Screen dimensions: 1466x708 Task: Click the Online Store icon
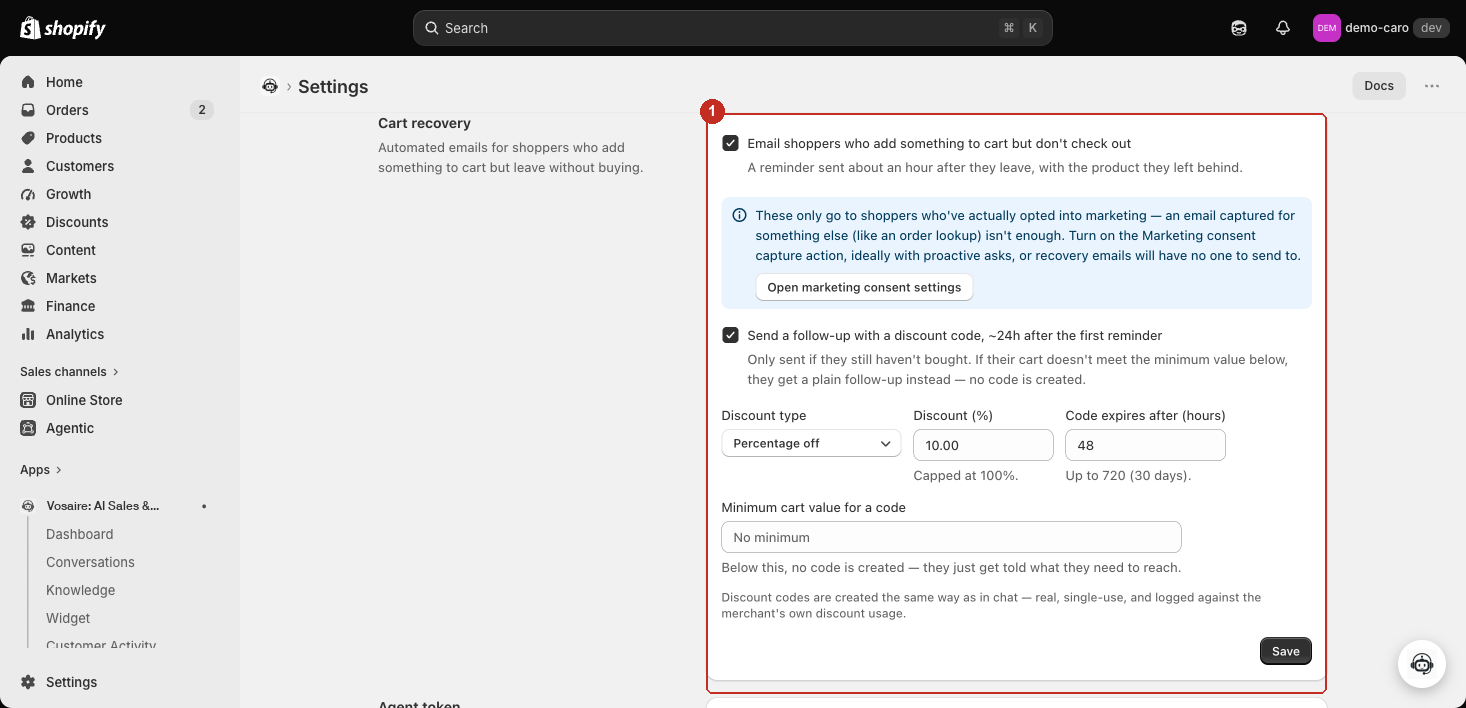tap(28, 400)
